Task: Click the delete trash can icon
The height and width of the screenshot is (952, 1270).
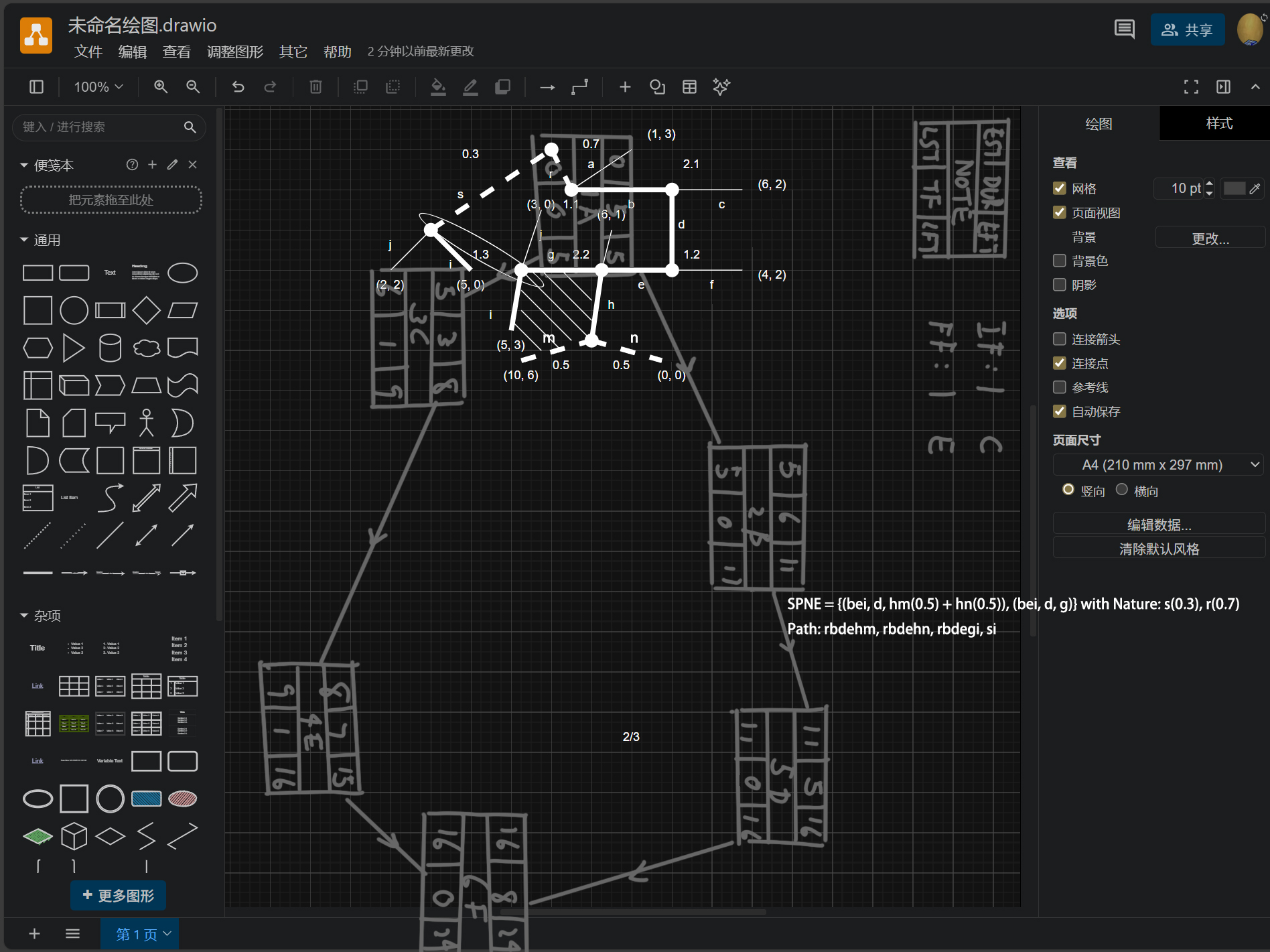Action: pyautogui.click(x=315, y=86)
